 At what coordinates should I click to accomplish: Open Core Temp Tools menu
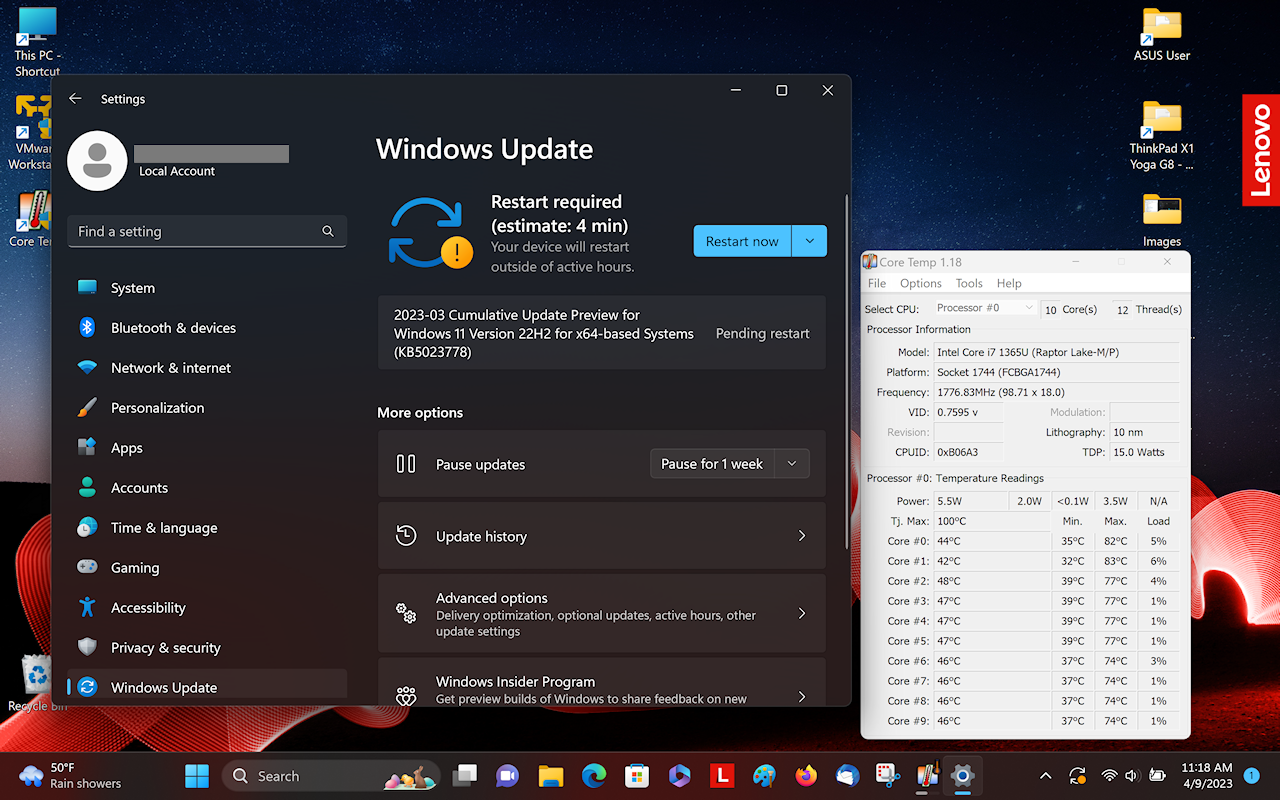click(969, 283)
